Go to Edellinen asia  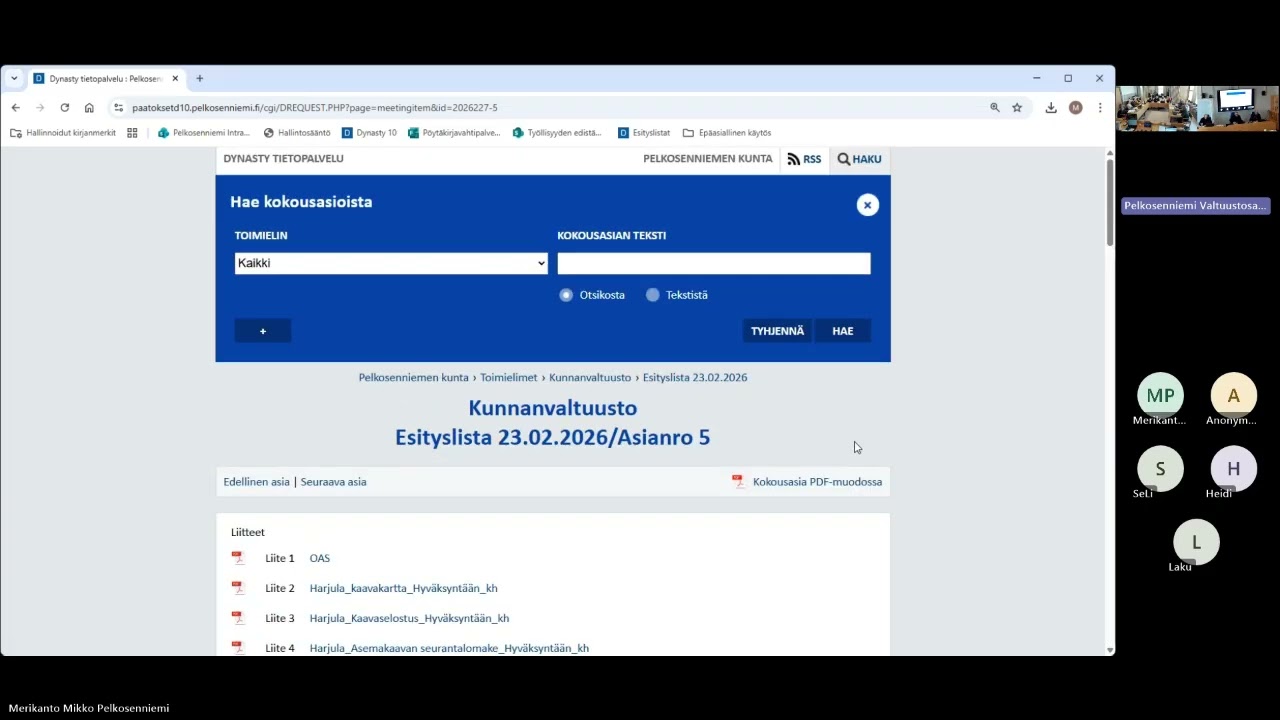tap(256, 482)
